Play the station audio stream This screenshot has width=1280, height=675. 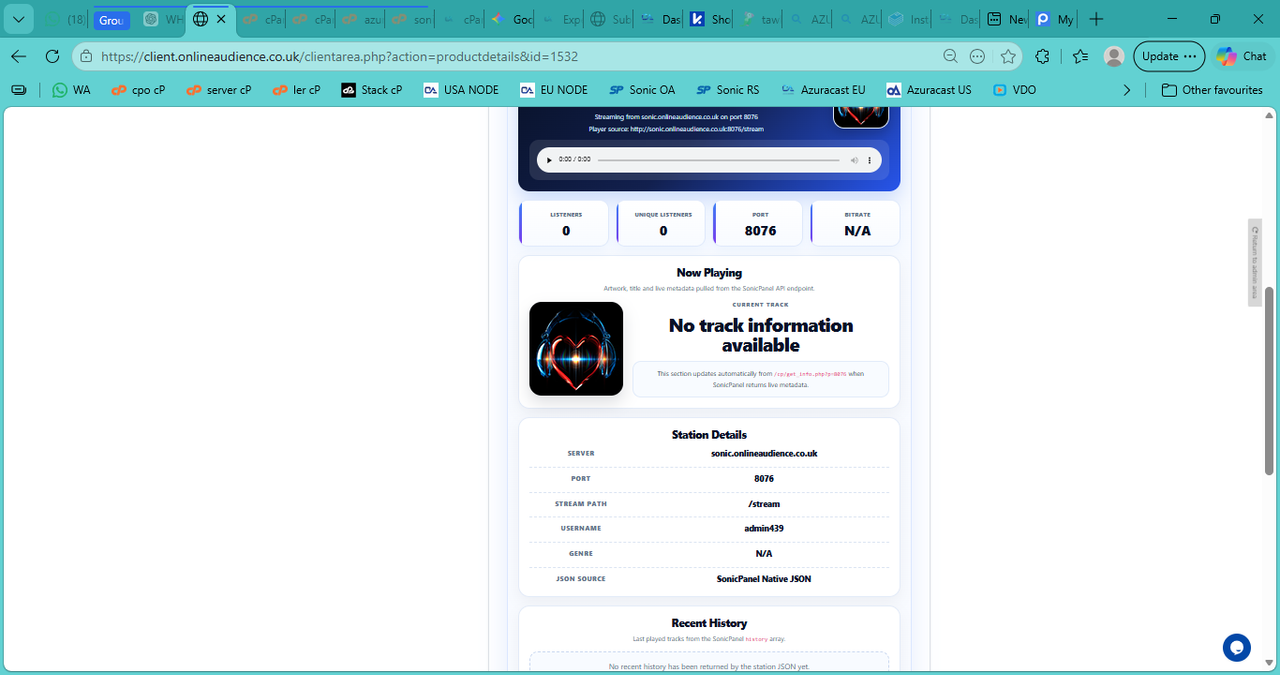pos(549,160)
